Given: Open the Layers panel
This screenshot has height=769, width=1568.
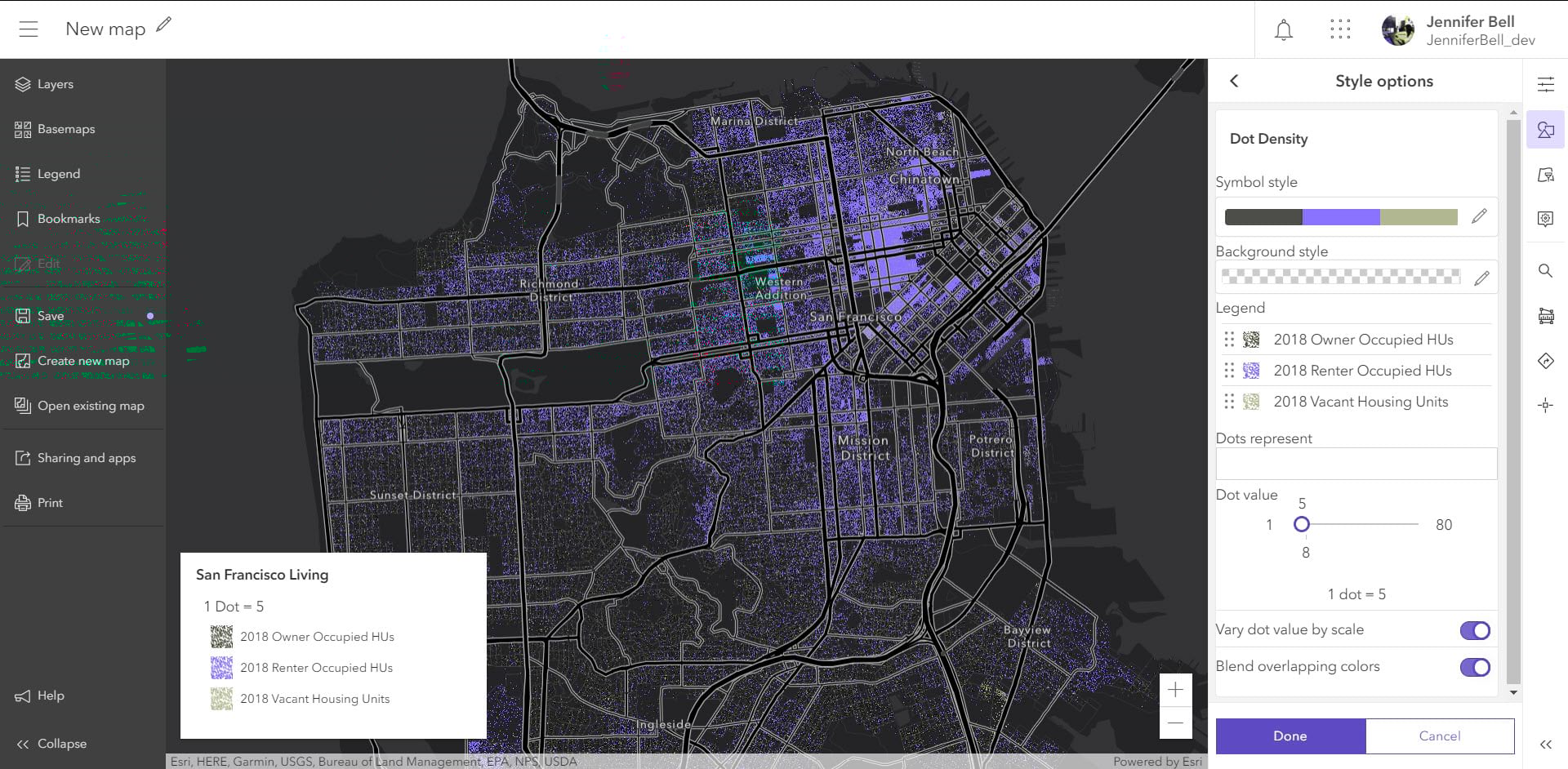Looking at the screenshot, I should (x=55, y=84).
